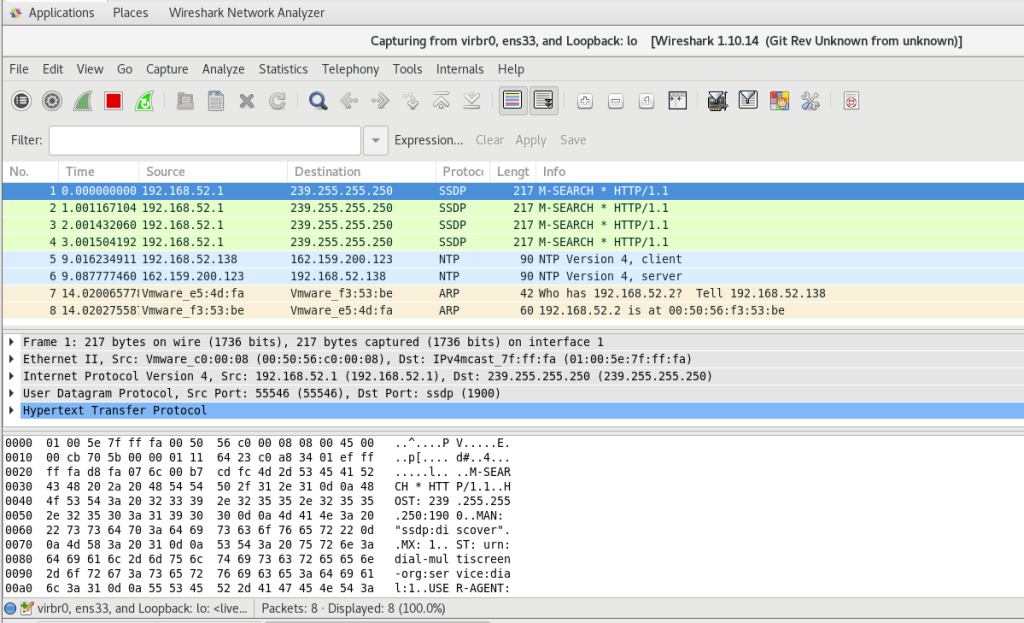Image resolution: width=1024 pixels, height=623 pixels.
Task: Toggle packet list colorize icon
Action: click(x=513, y=101)
